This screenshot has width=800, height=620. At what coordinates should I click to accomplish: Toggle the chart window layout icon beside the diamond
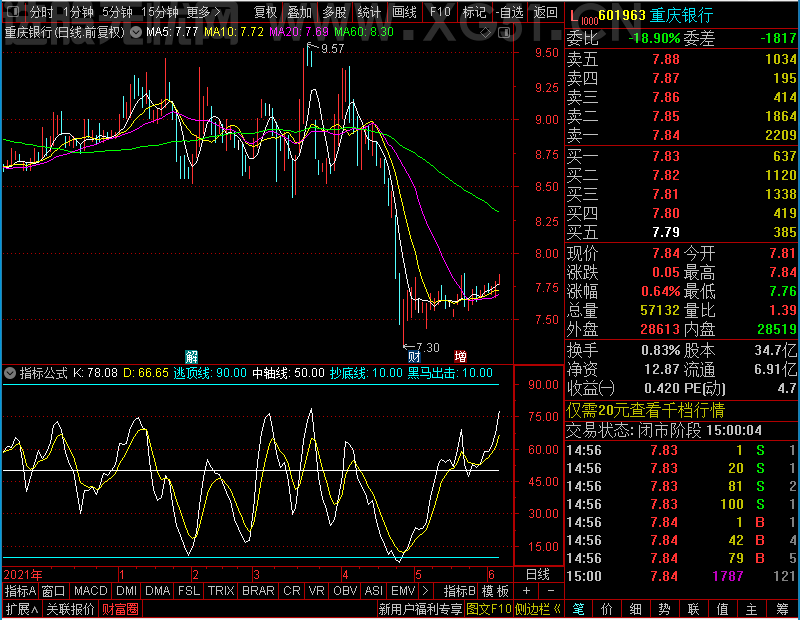coord(504,33)
